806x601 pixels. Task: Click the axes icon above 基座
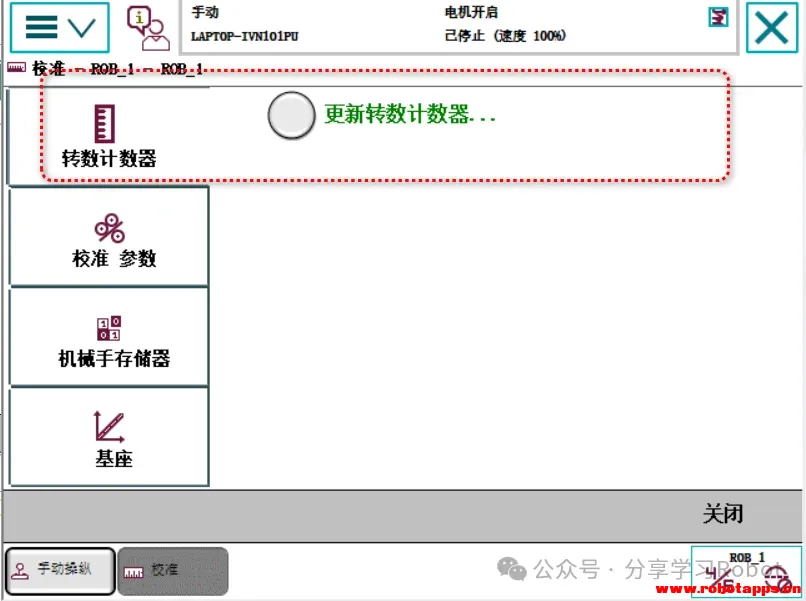pyautogui.click(x=109, y=427)
